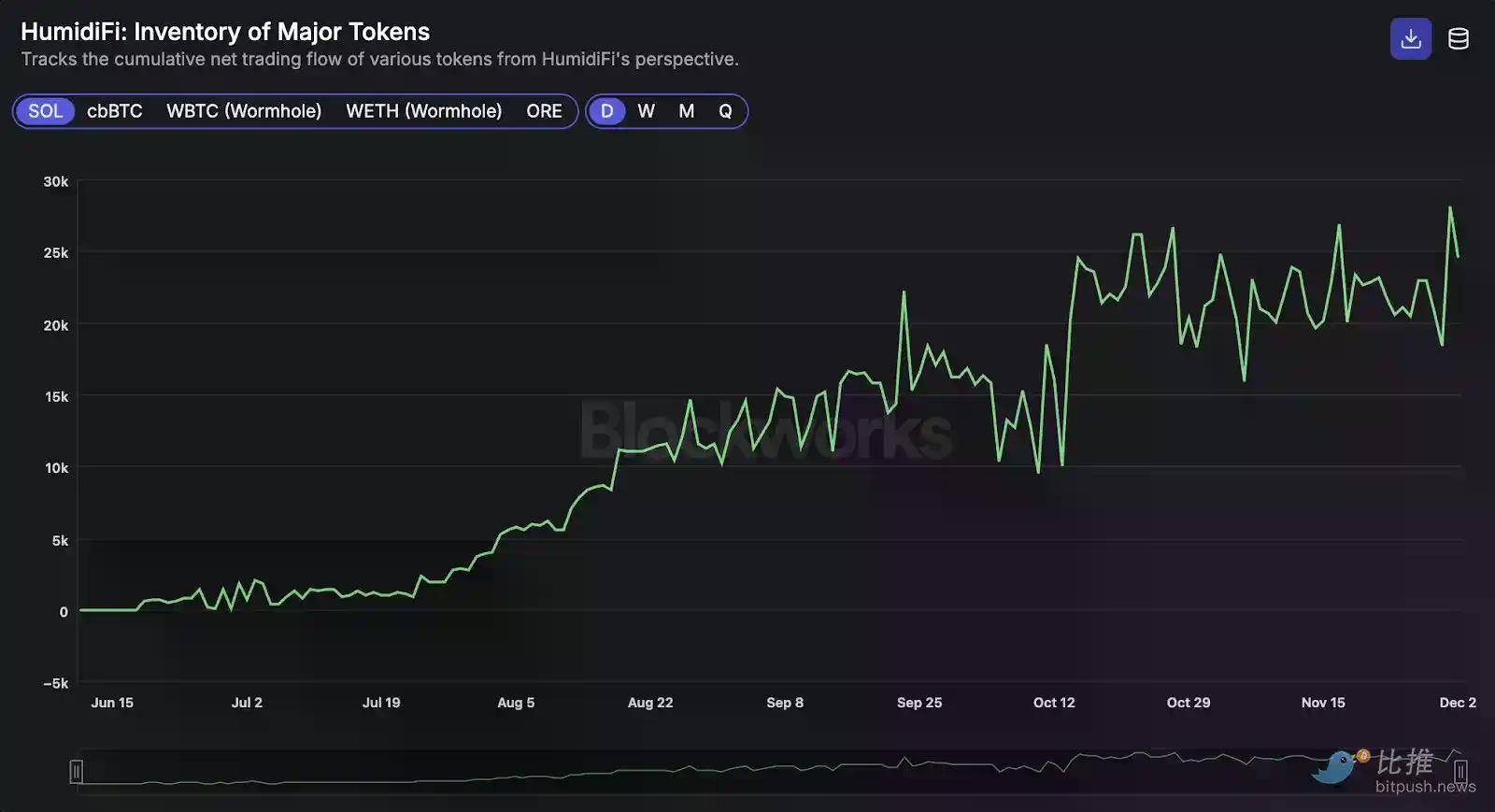This screenshot has width=1495, height=812.
Task: Select monthly M interval
Action: click(x=687, y=111)
